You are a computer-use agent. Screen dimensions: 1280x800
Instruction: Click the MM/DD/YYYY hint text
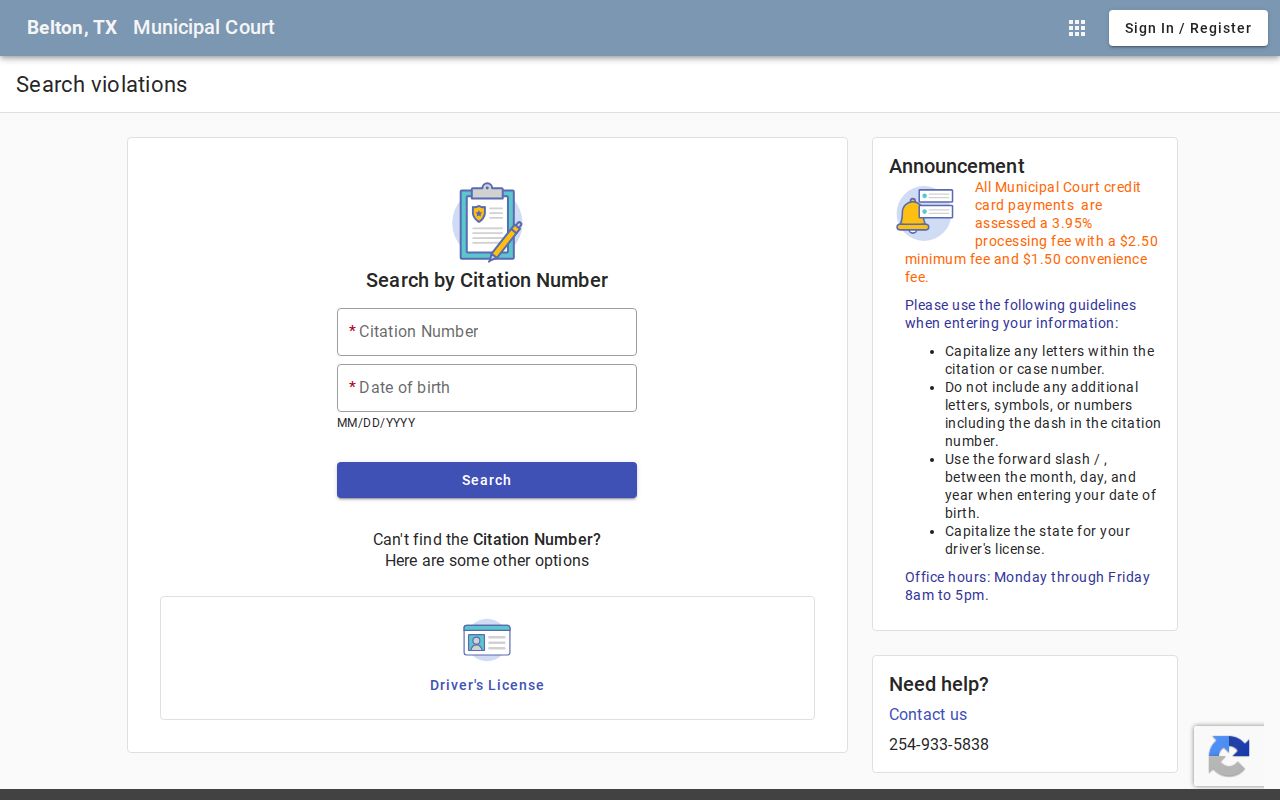point(376,423)
